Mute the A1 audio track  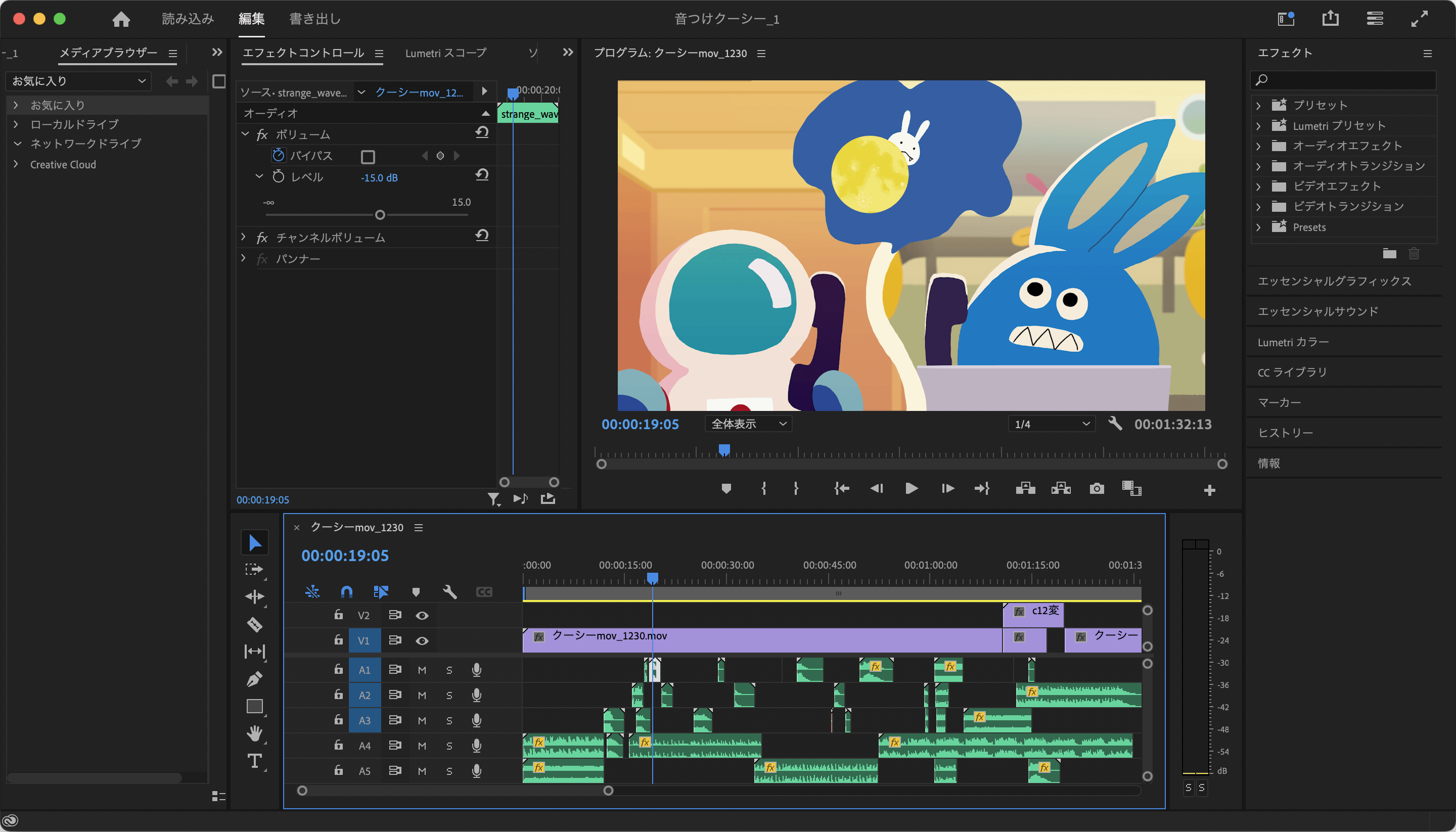click(x=422, y=670)
